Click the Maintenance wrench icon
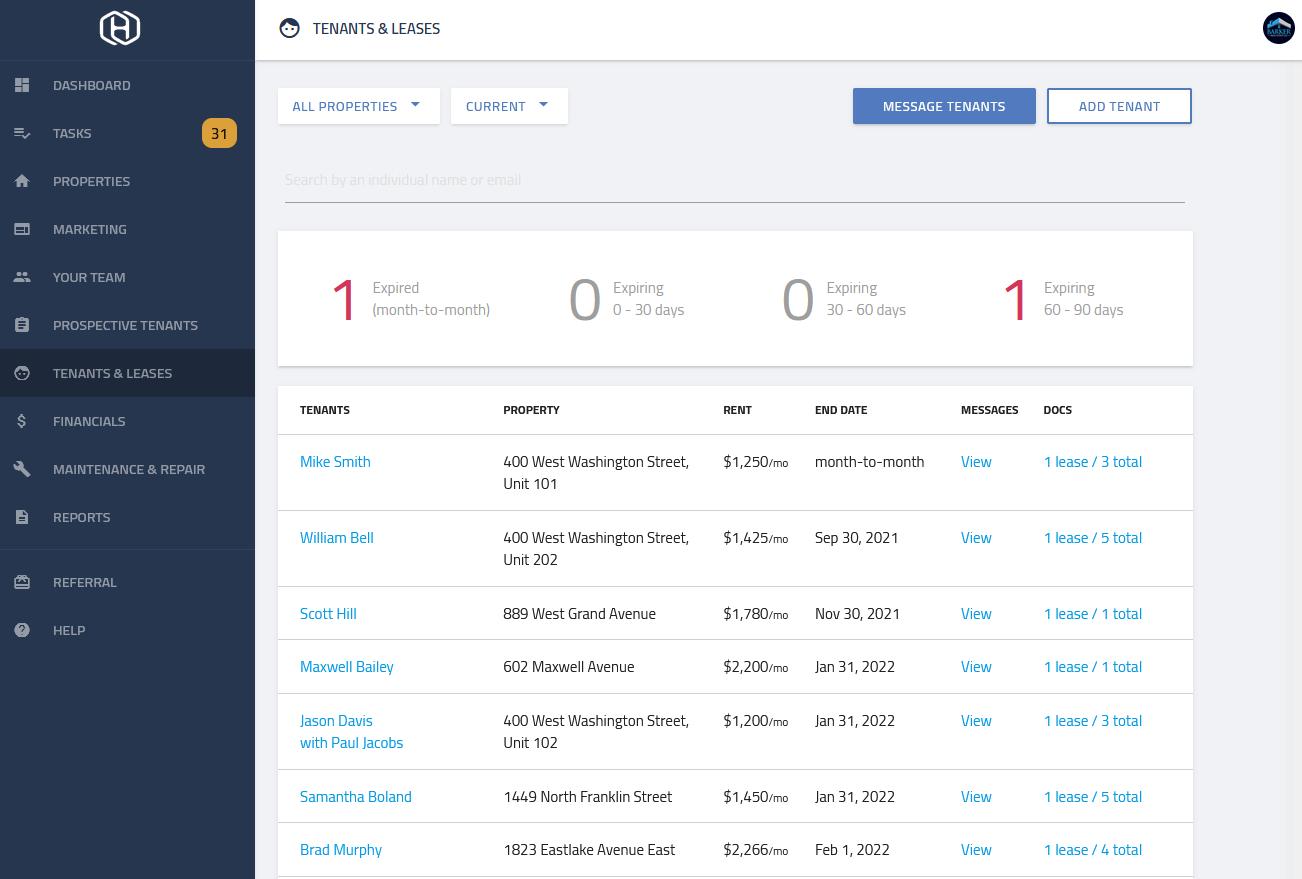Viewport: 1302px width, 879px height. point(22,469)
